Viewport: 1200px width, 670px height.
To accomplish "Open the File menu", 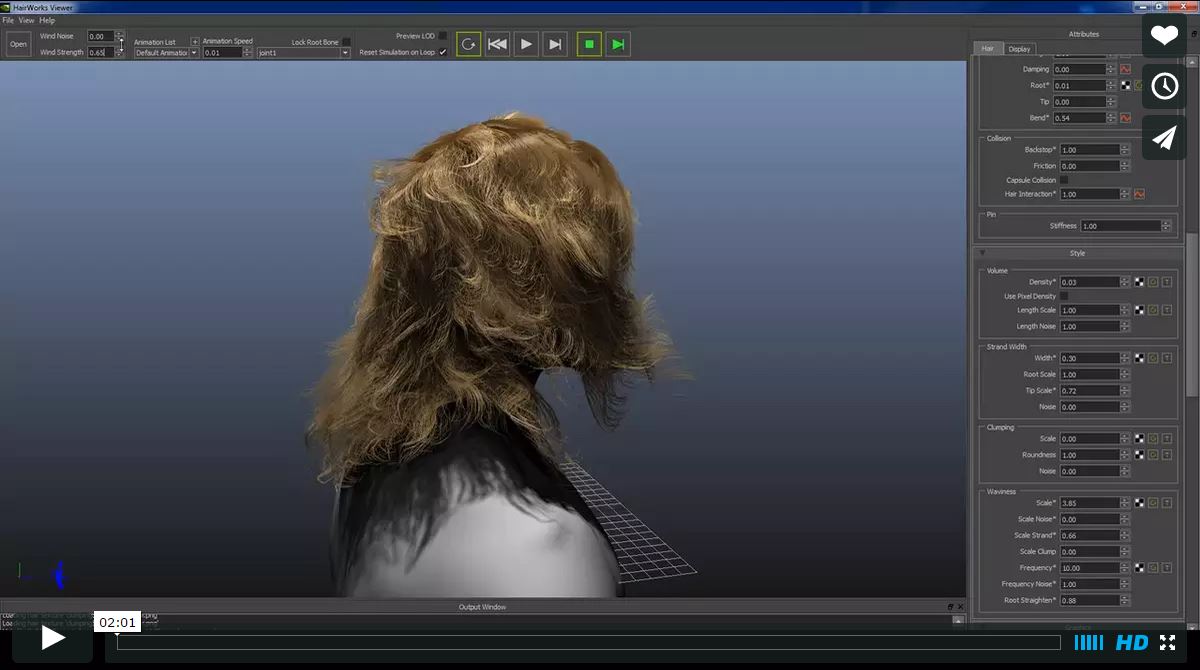I will tap(8, 20).
